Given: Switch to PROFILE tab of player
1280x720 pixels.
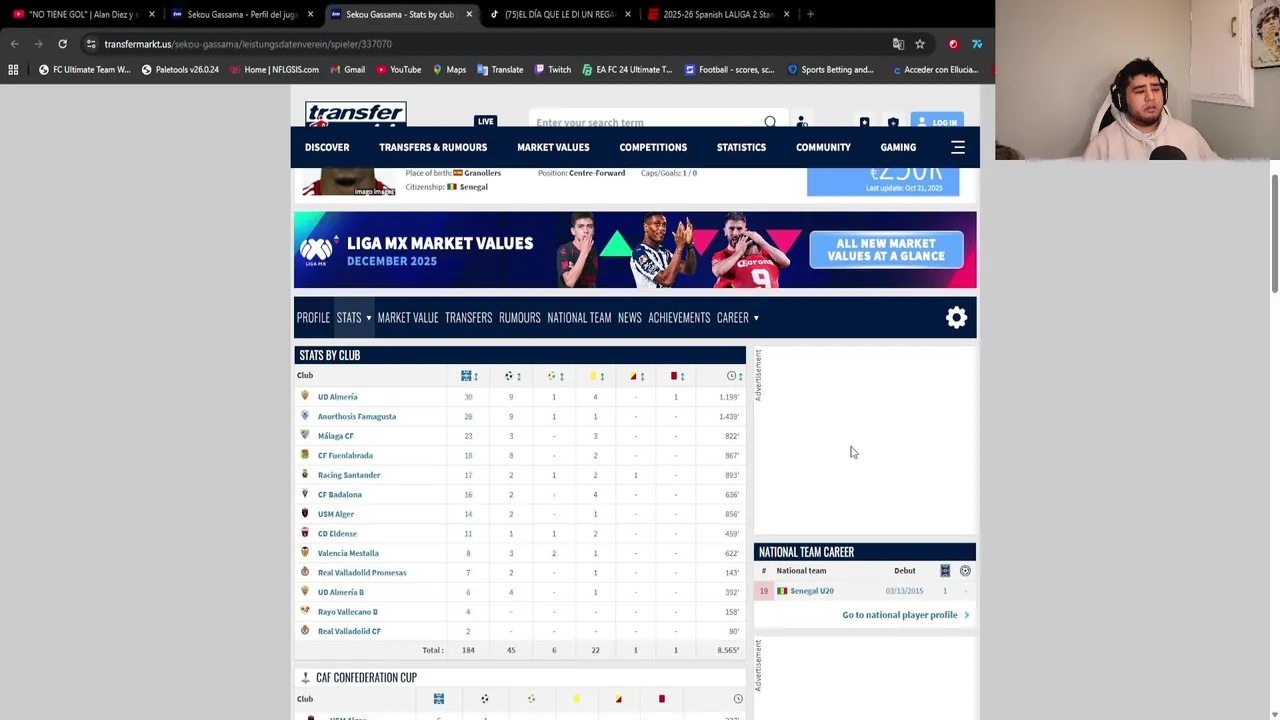Looking at the screenshot, I should (313, 318).
